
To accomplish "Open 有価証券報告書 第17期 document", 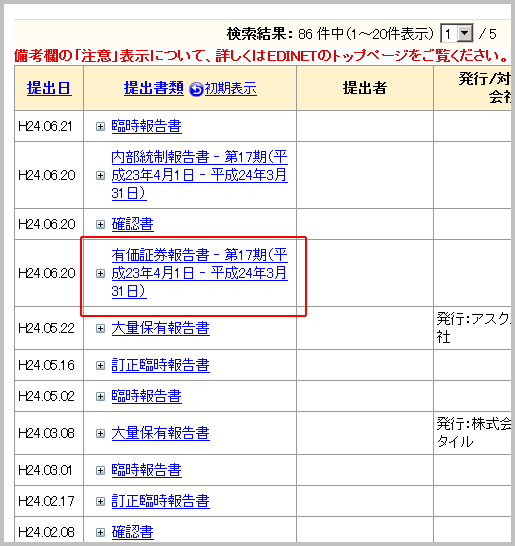I will pyautogui.click(x=199, y=273).
